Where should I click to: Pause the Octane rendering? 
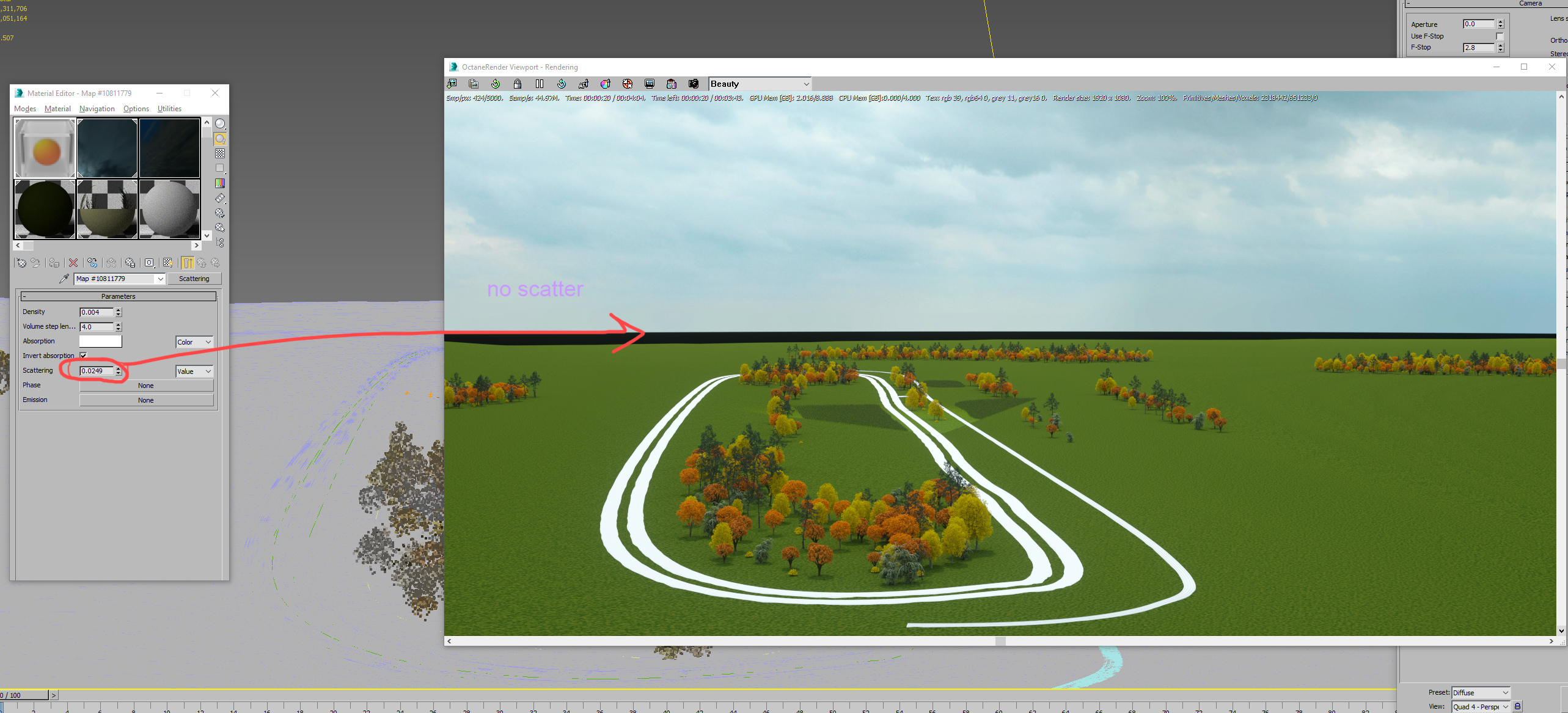coord(539,84)
